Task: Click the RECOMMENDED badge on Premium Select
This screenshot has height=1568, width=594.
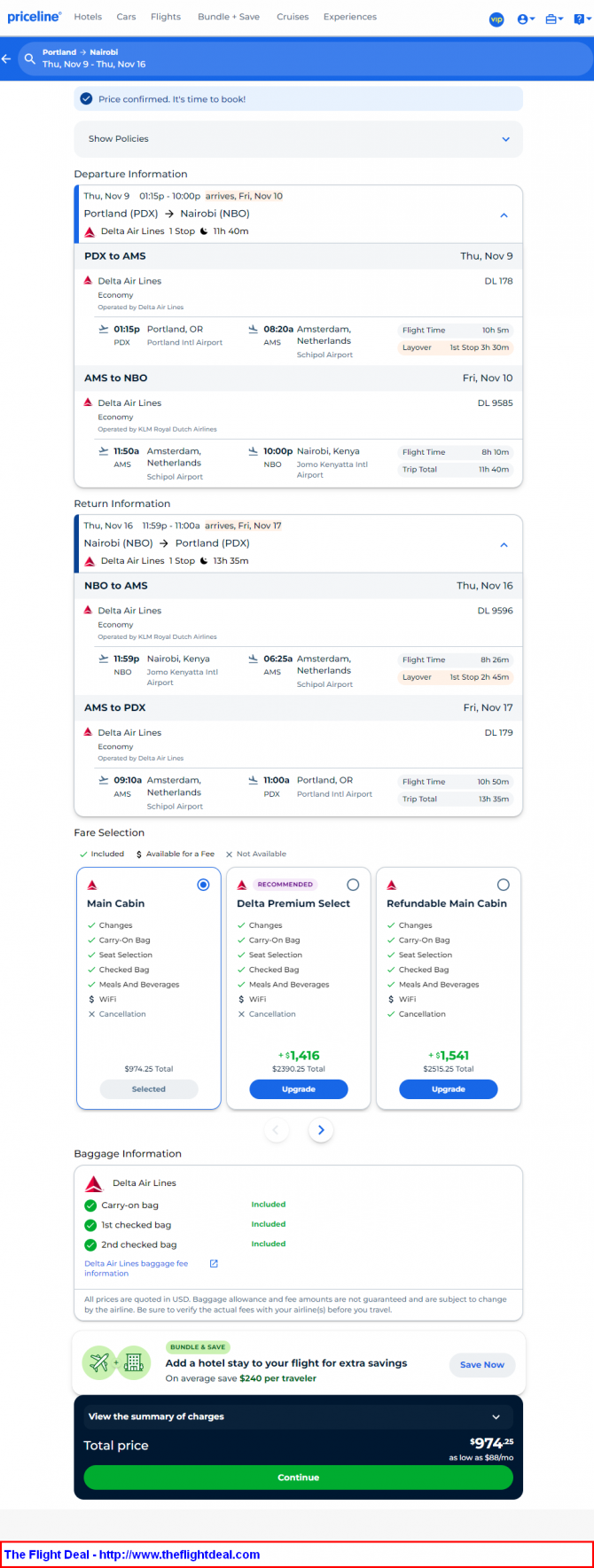Action: click(x=285, y=885)
